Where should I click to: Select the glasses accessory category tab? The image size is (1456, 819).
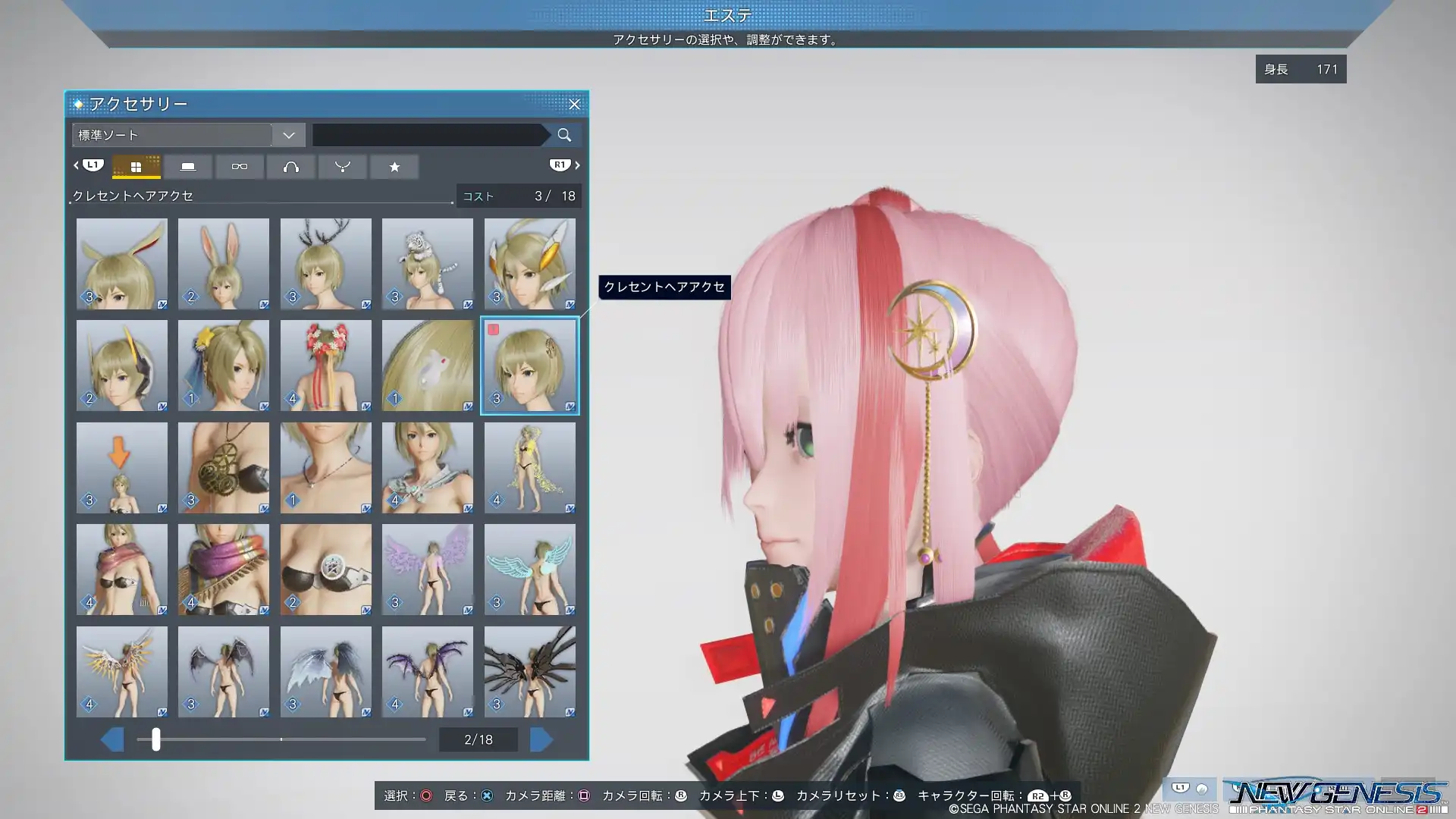tap(240, 167)
